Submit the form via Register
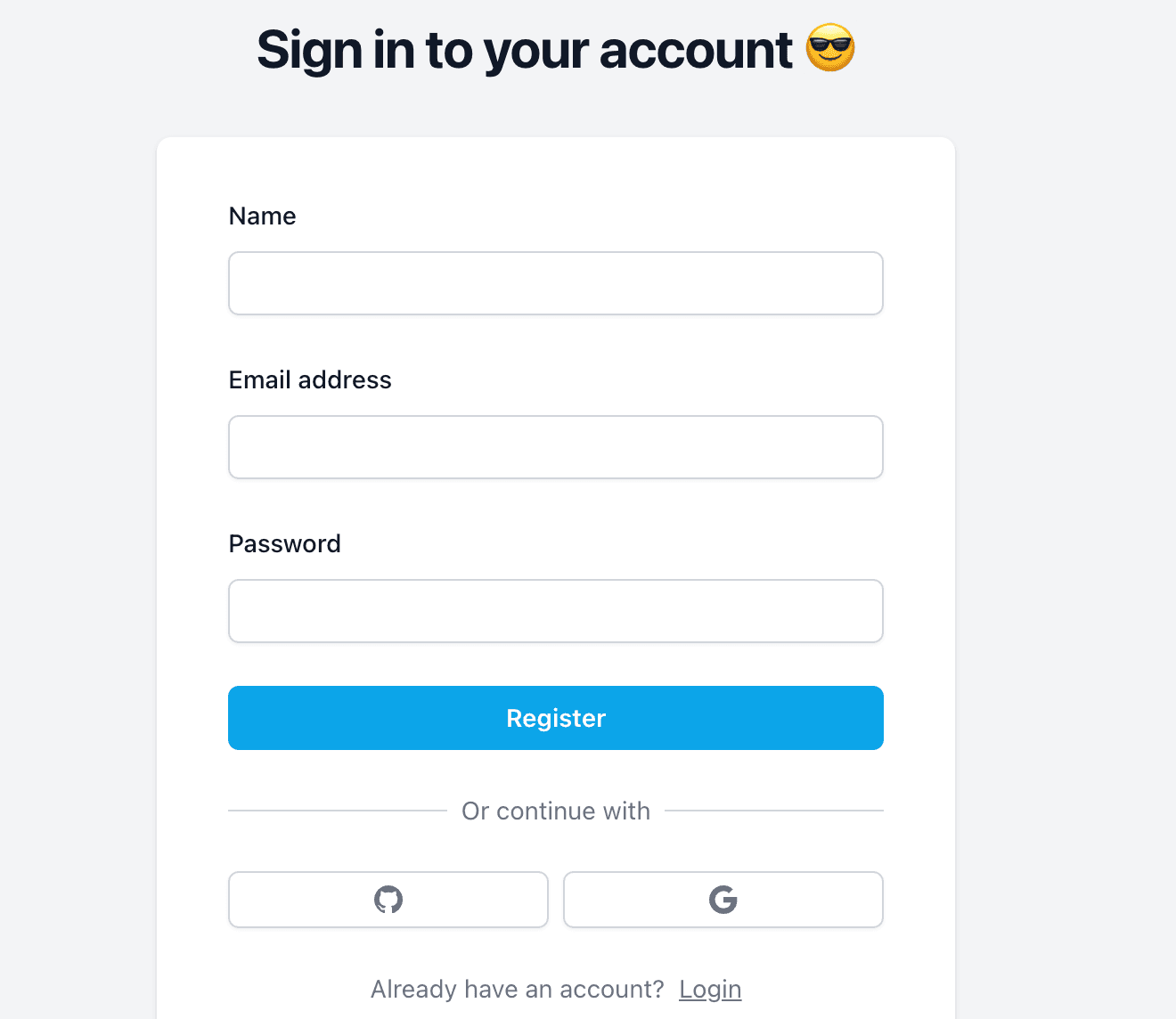The image size is (1176, 1019). click(555, 718)
